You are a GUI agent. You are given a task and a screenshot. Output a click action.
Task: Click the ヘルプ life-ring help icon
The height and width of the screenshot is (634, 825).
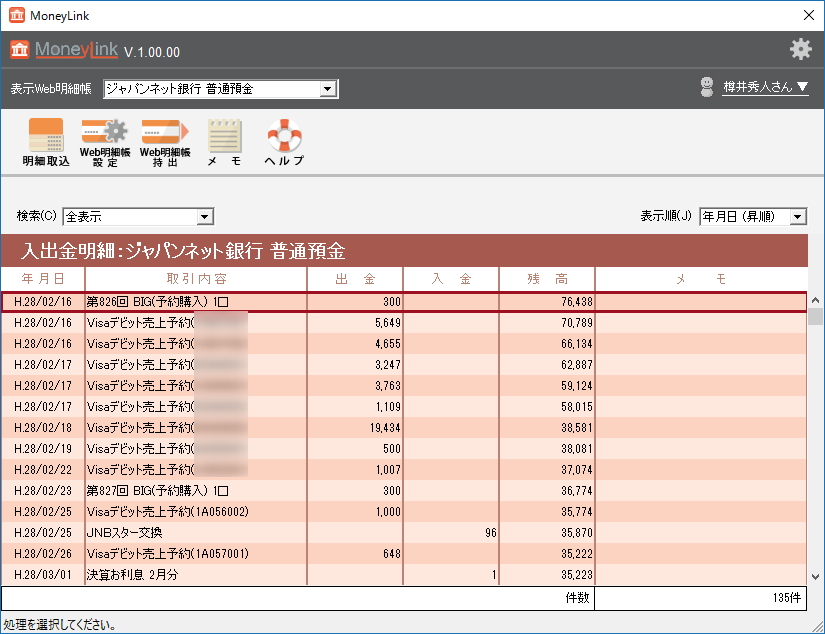282,140
